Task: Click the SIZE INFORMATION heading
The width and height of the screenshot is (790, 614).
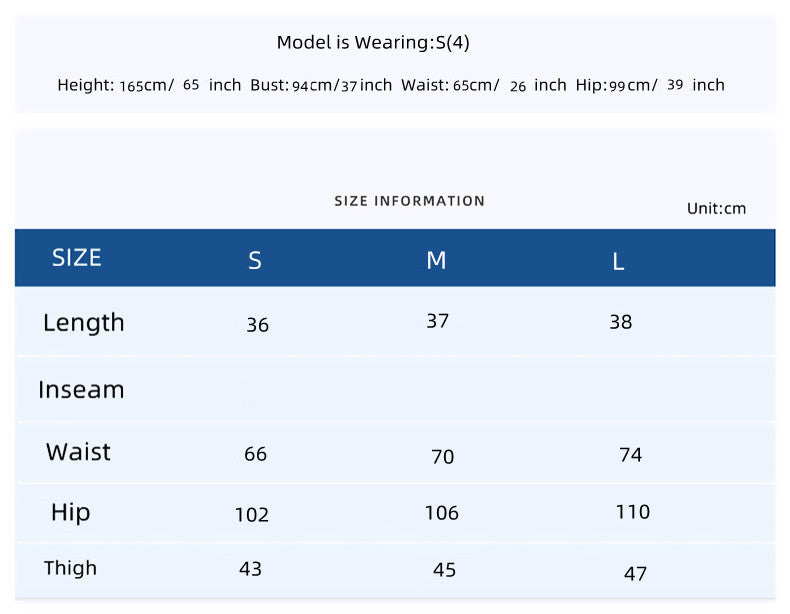Action: coord(410,201)
